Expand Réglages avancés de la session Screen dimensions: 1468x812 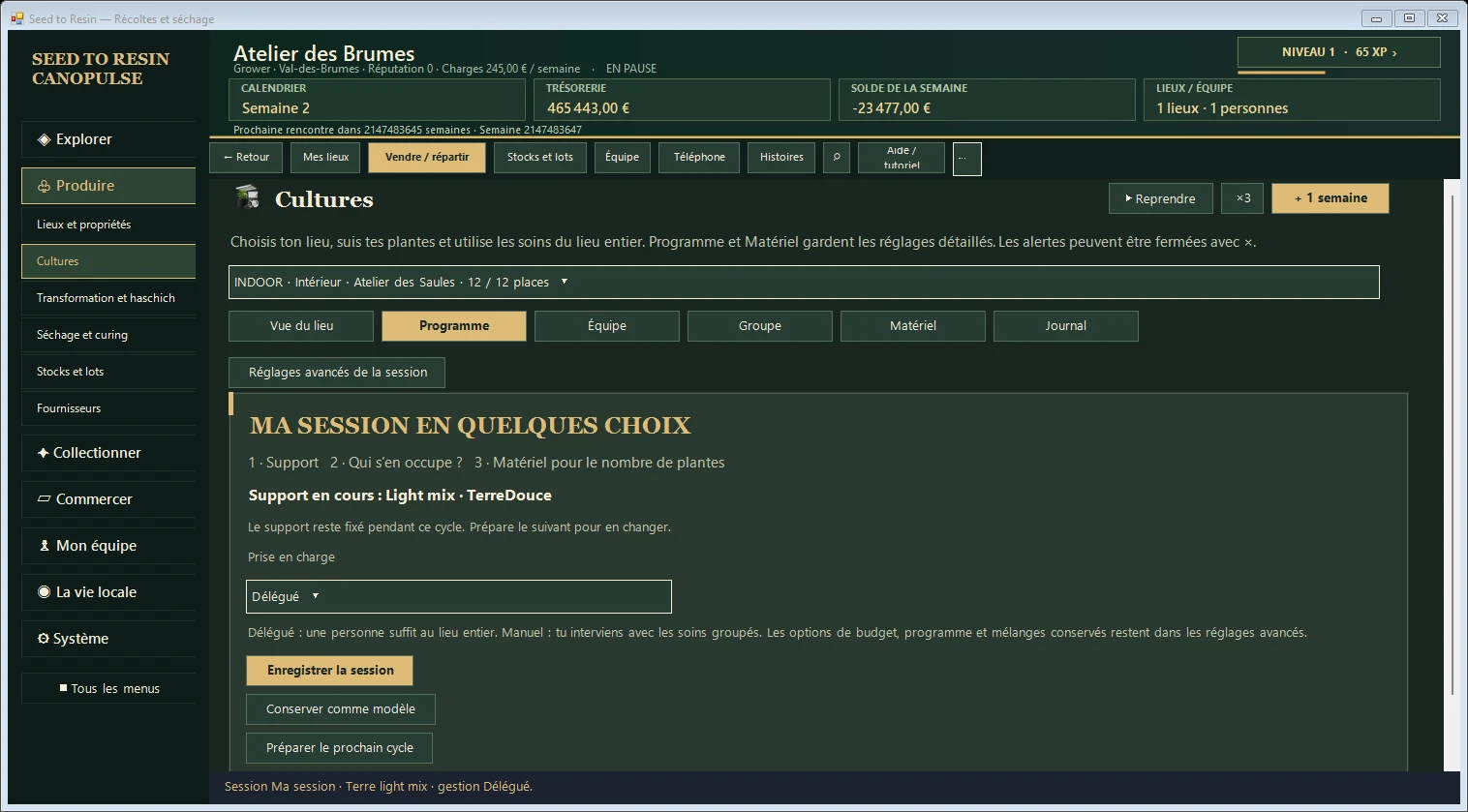(337, 373)
